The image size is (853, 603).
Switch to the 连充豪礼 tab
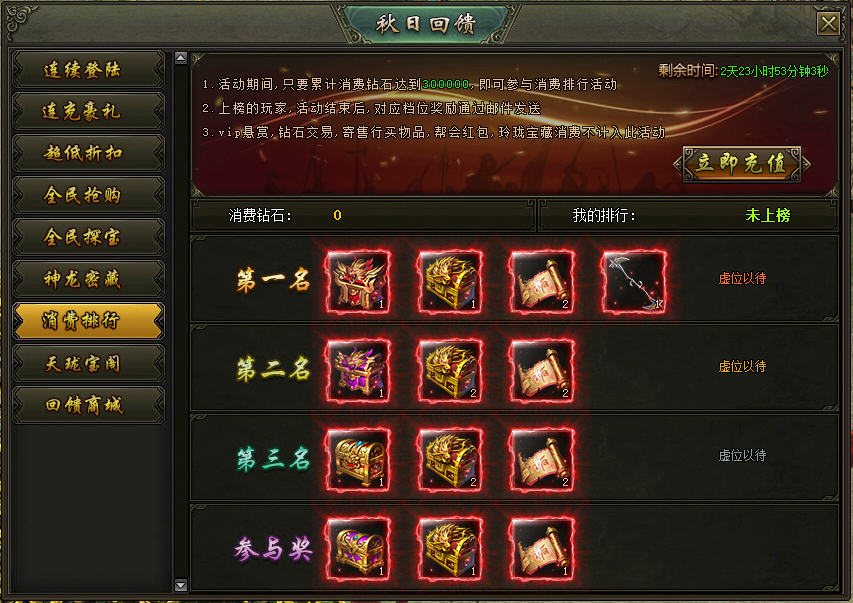coord(88,111)
